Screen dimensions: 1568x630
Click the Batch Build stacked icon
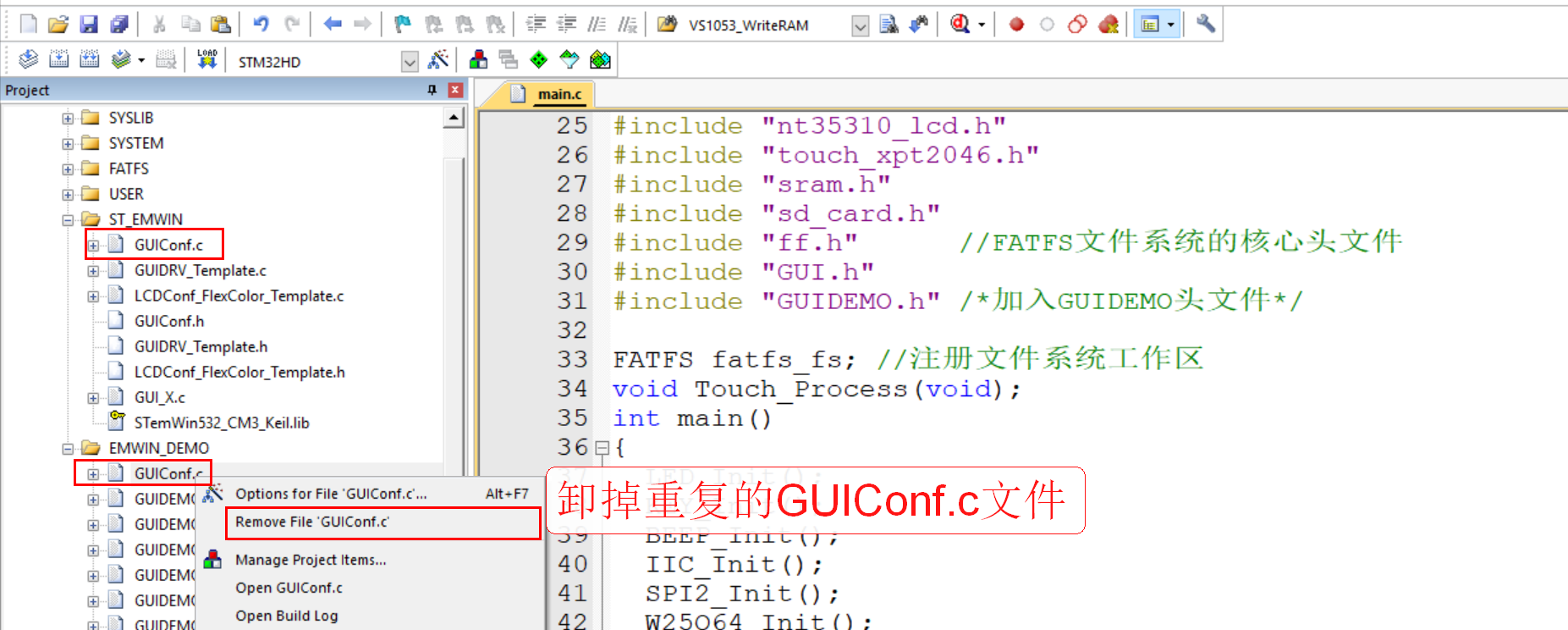click(121, 59)
